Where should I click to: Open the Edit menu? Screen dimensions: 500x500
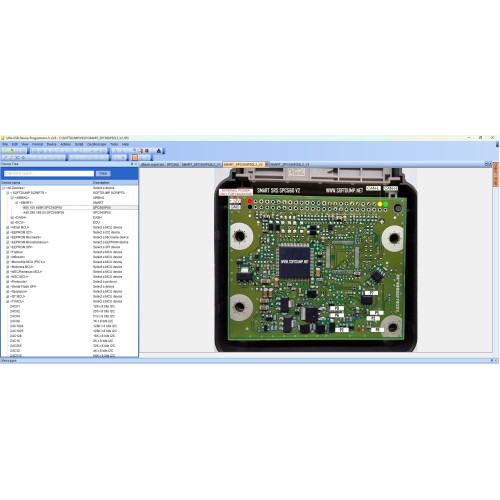(x=15, y=144)
